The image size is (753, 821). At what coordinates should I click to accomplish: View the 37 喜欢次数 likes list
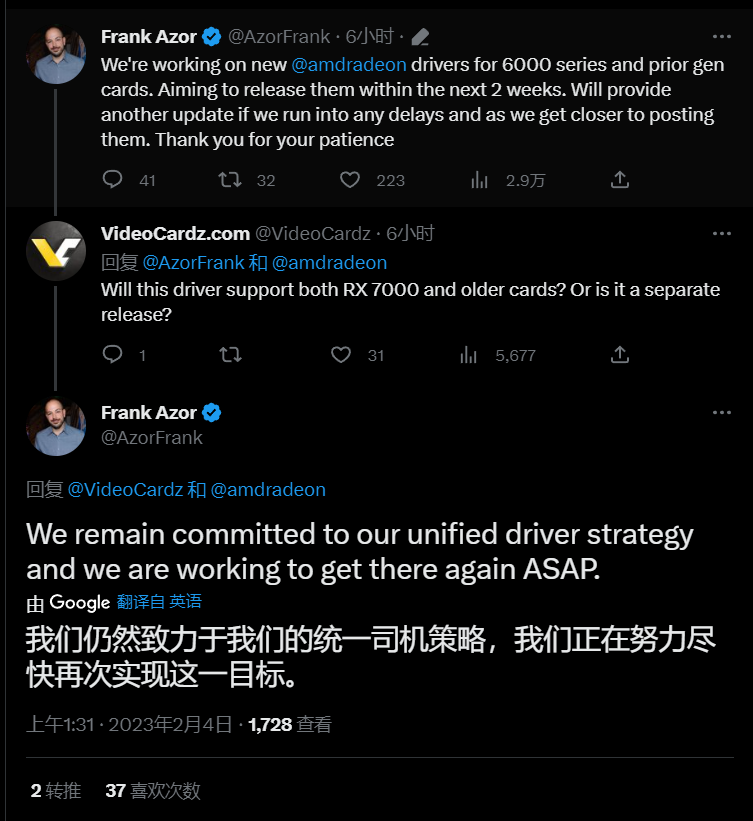(153, 791)
